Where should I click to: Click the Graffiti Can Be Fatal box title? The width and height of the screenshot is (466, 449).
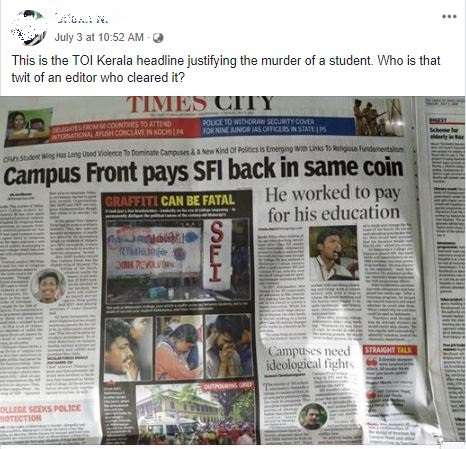(170, 201)
